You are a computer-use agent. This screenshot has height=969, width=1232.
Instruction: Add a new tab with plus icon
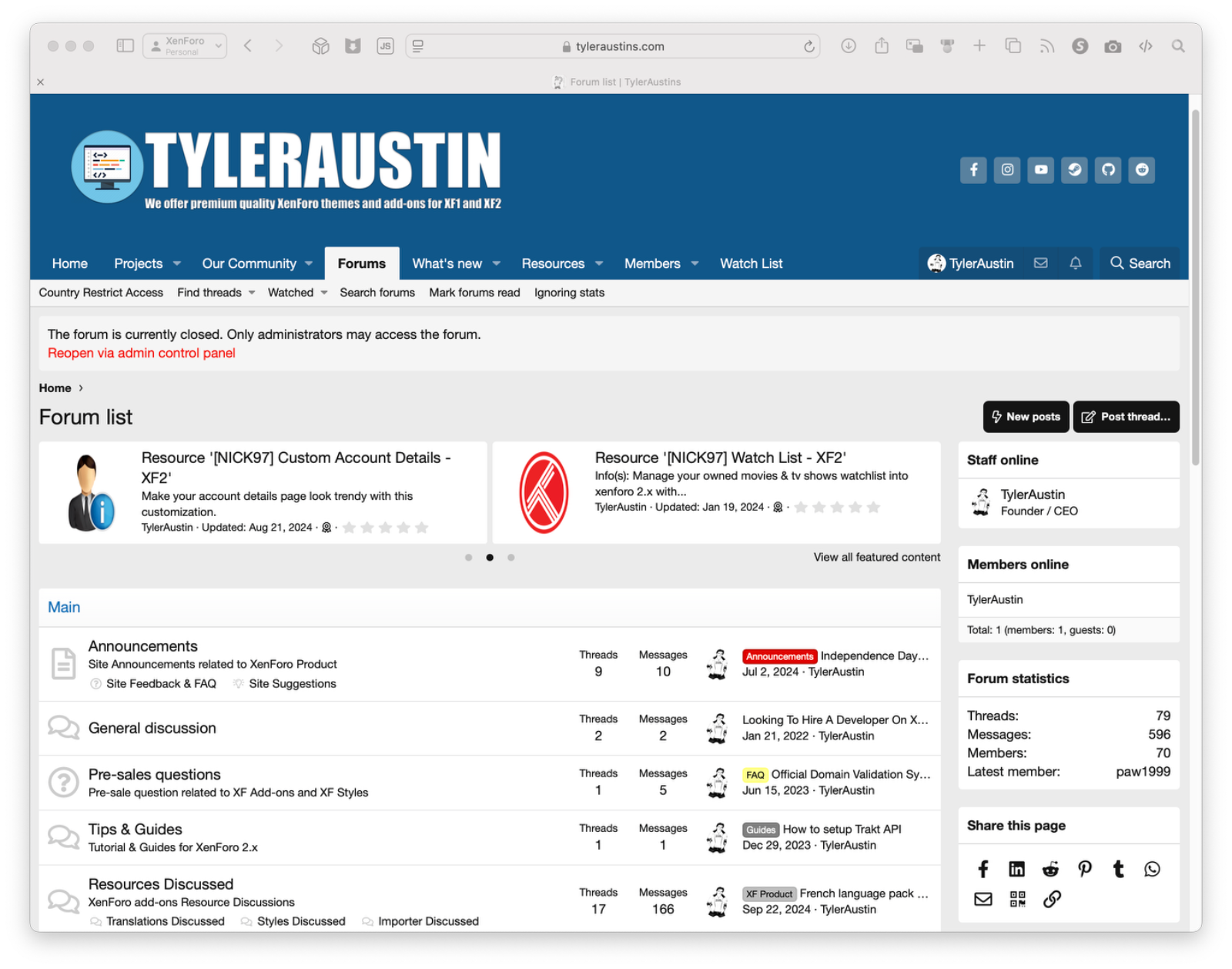coord(979,46)
